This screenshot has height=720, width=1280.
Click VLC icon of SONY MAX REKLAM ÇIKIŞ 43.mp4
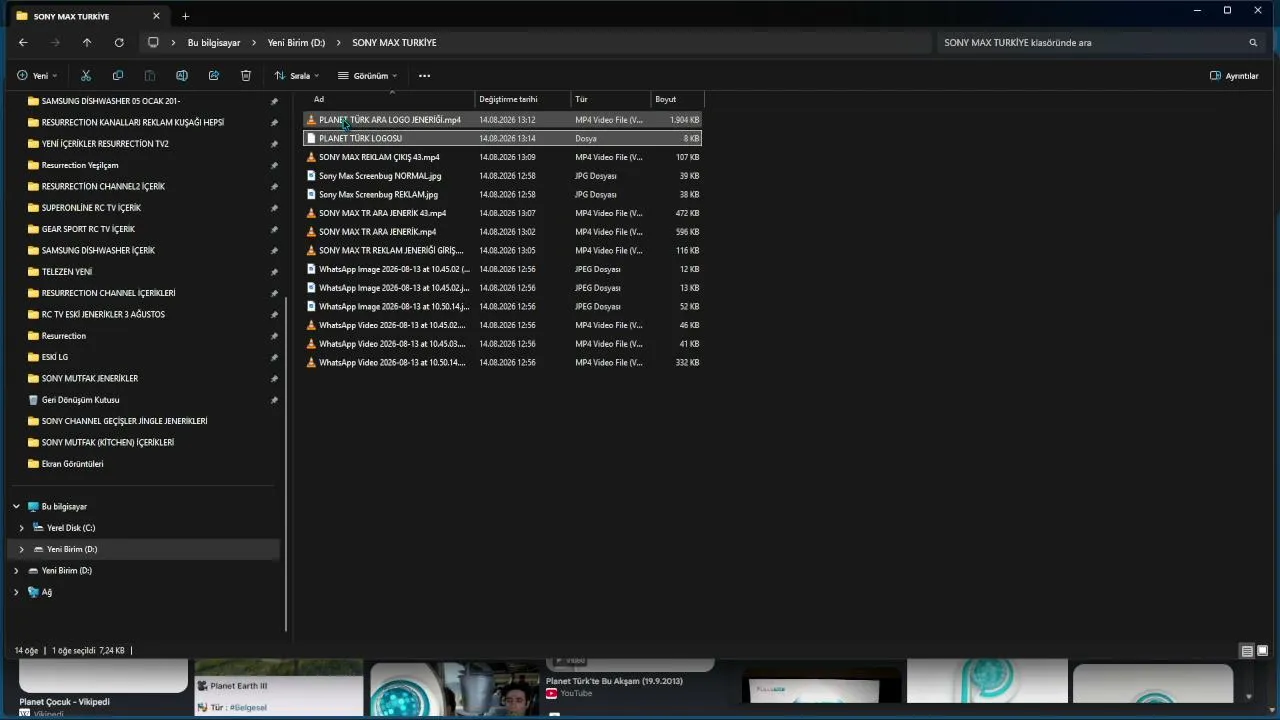click(x=311, y=157)
